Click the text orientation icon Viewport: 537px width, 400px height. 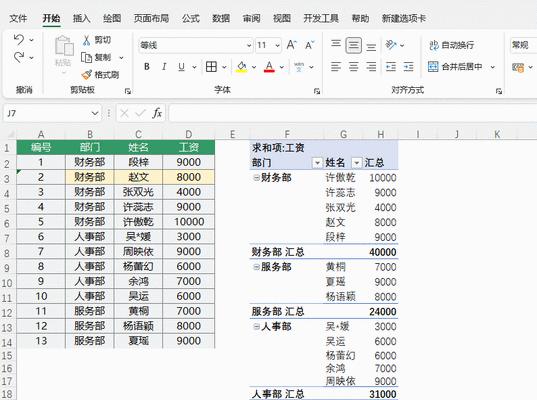point(391,45)
